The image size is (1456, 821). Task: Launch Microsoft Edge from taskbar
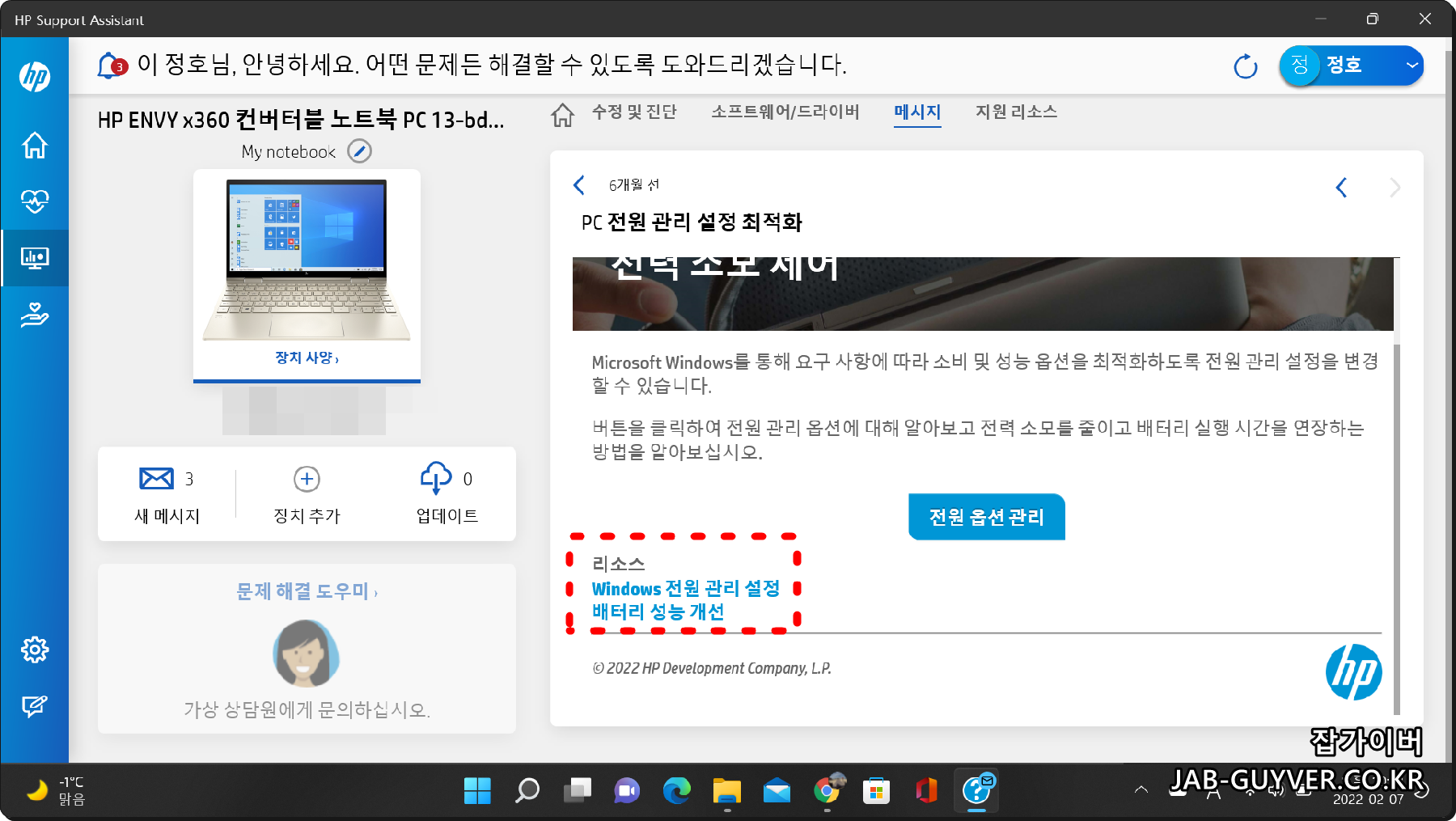tap(677, 790)
